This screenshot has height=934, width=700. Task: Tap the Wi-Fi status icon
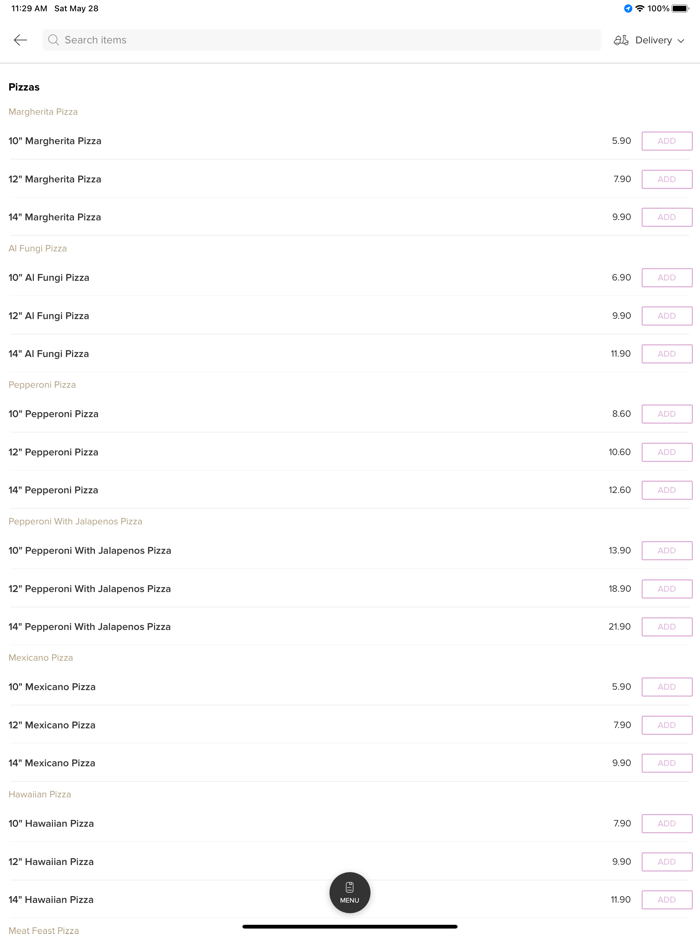tap(640, 9)
